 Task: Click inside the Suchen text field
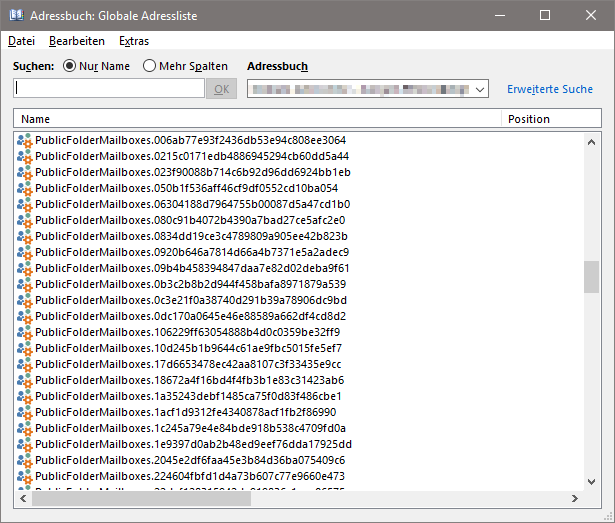pos(109,89)
